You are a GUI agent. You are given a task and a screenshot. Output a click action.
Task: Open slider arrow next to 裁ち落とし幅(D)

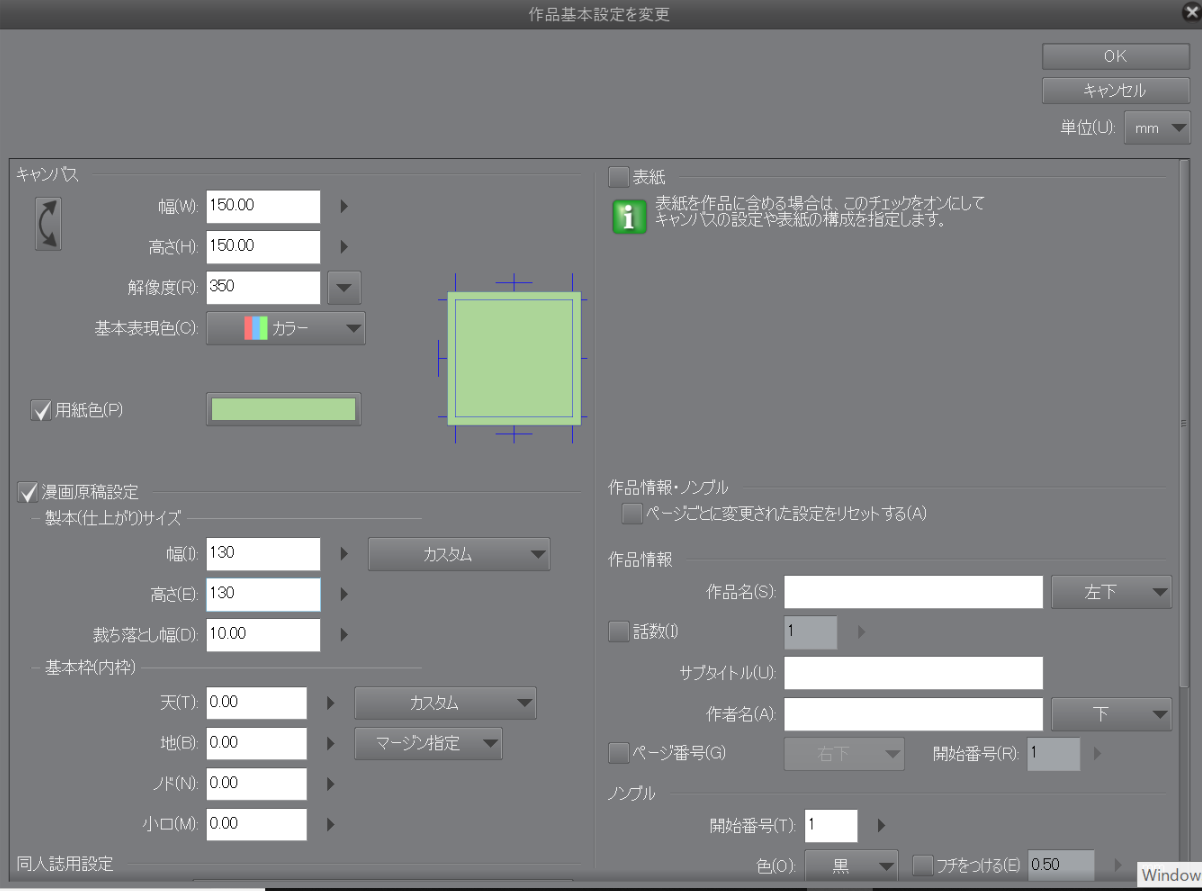point(344,635)
